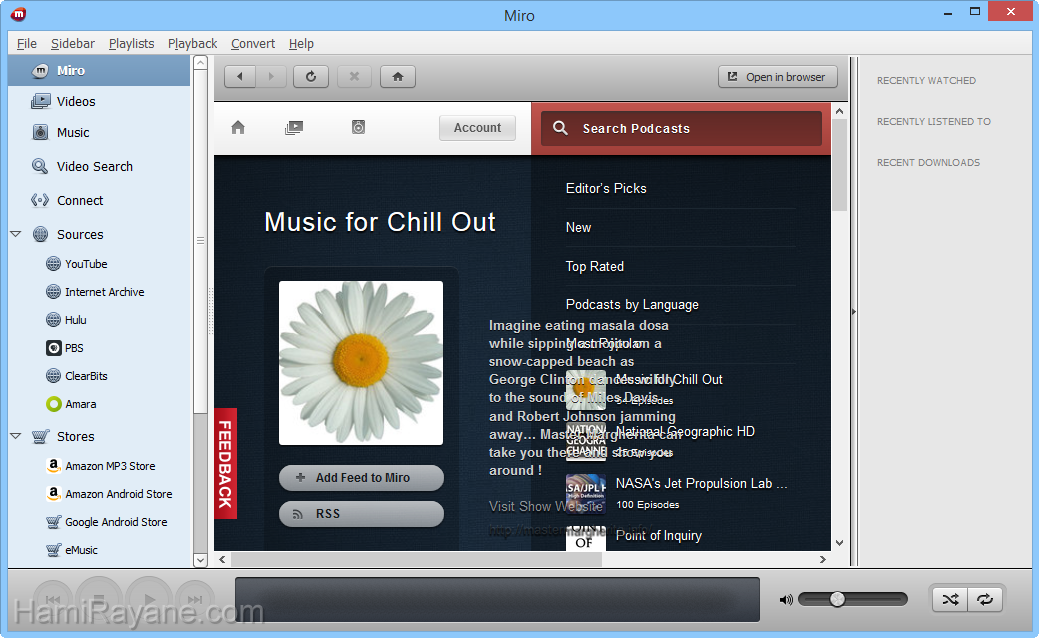Click the "RECENT DOWNLOADS" heading

pyautogui.click(x=928, y=163)
